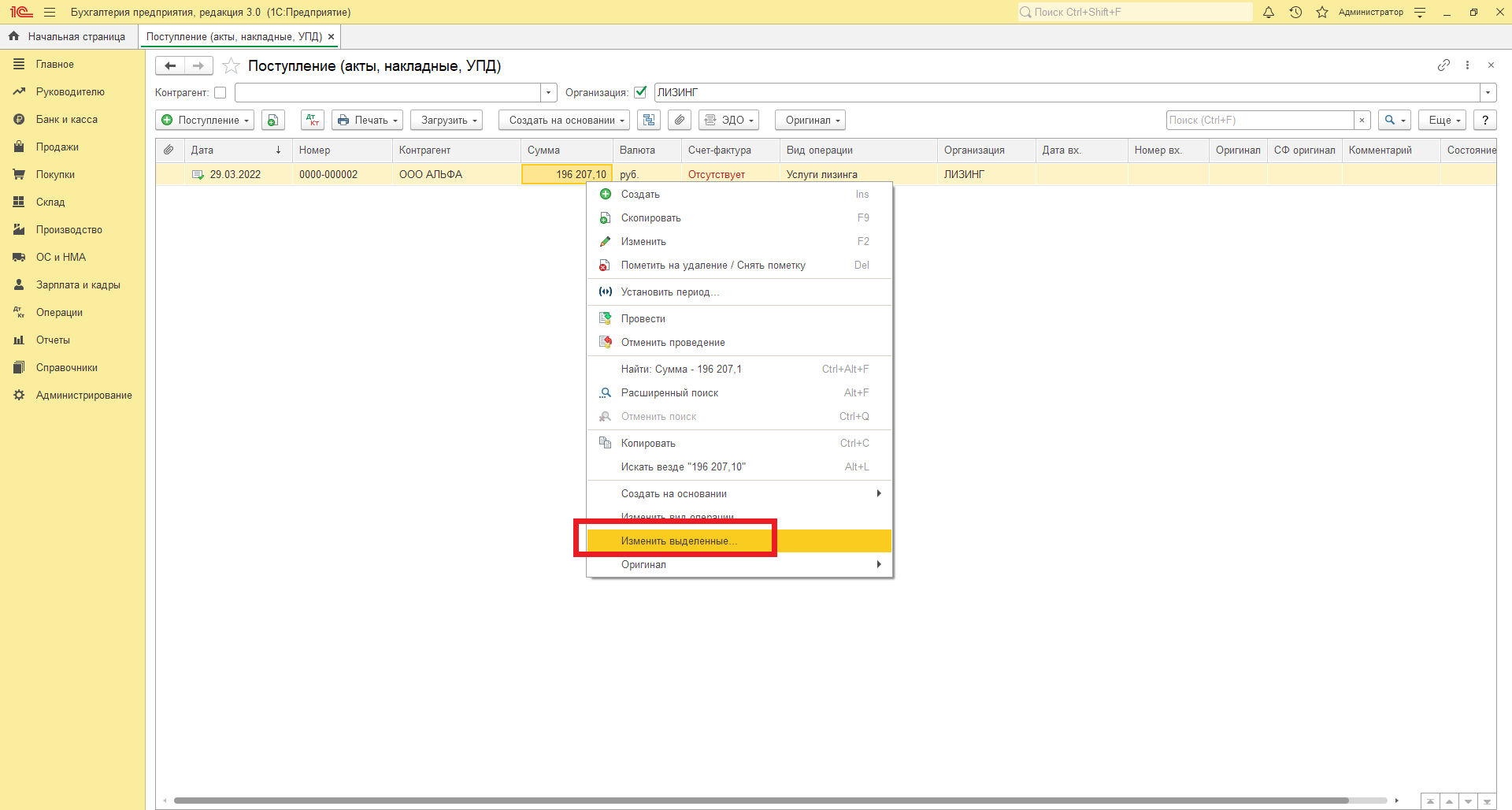Open notifications bell icon
Viewport: 1512px width, 810px height.
(x=1269, y=12)
